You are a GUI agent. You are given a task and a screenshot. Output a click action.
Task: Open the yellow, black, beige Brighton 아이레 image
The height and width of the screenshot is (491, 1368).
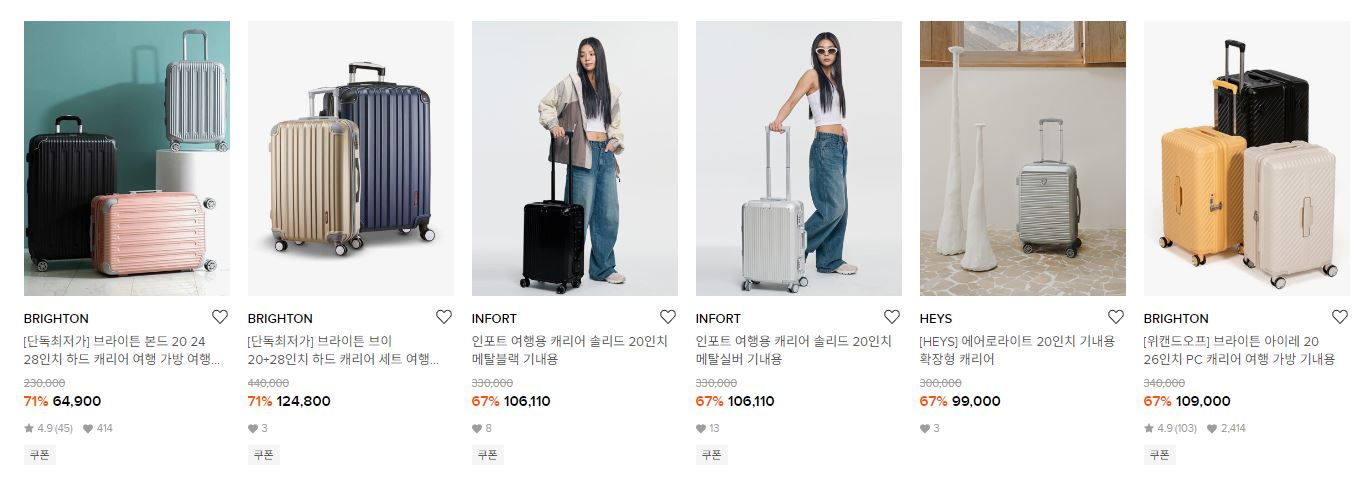[x=1247, y=158]
